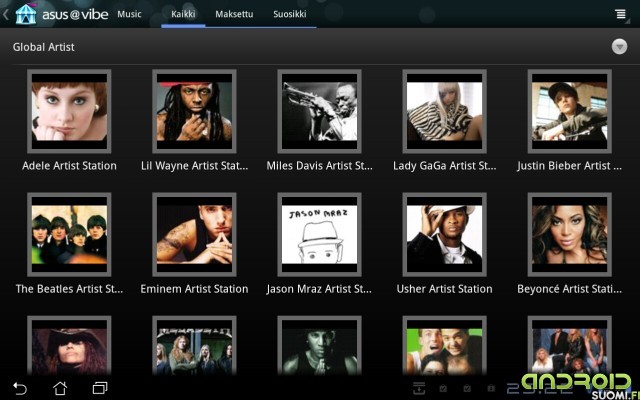Open the Adele Artist Station thumbnail
Image resolution: width=640 pixels, height=400 pixels.
tap(69, 111)
